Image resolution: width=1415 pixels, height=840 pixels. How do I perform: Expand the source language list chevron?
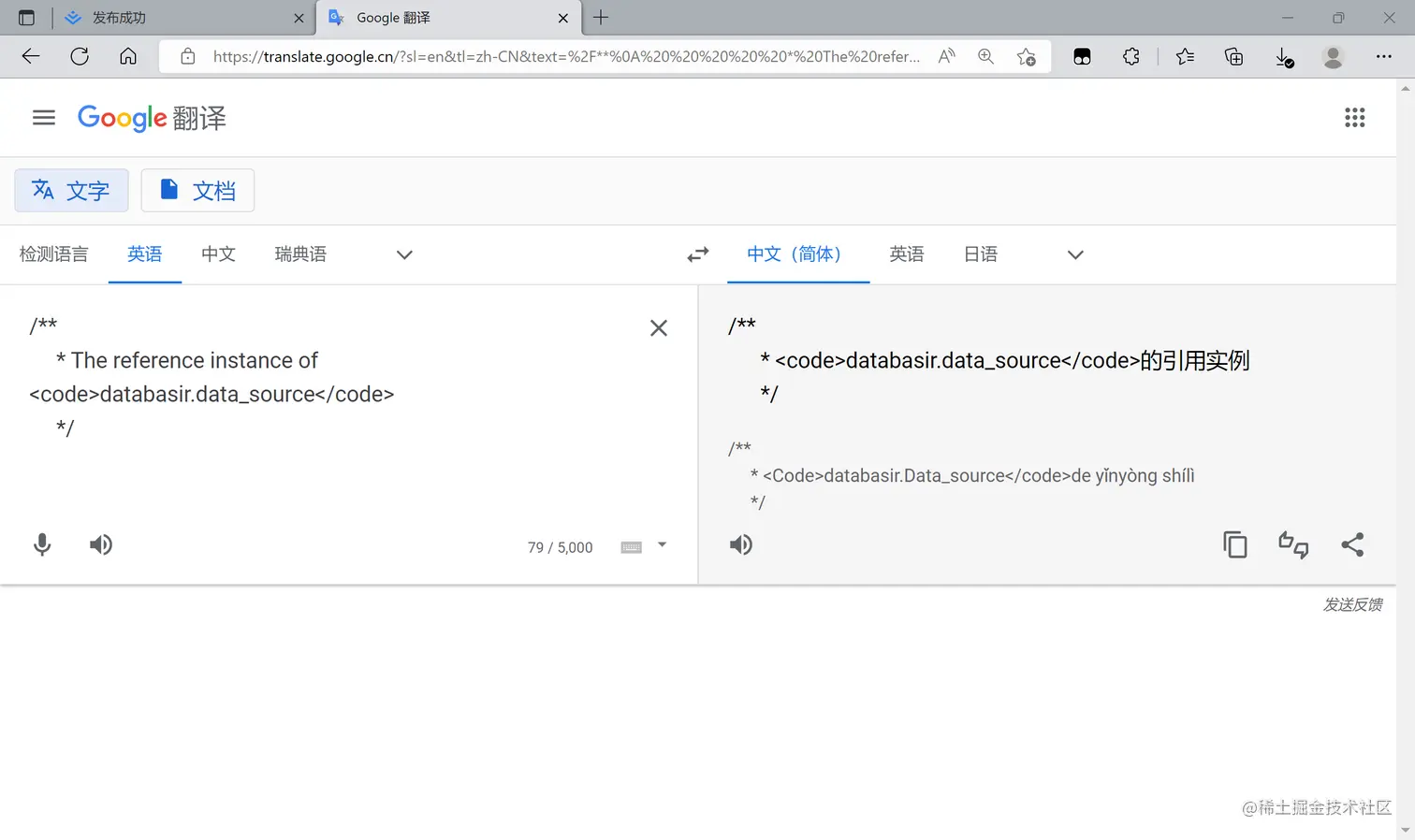(404, 254)
